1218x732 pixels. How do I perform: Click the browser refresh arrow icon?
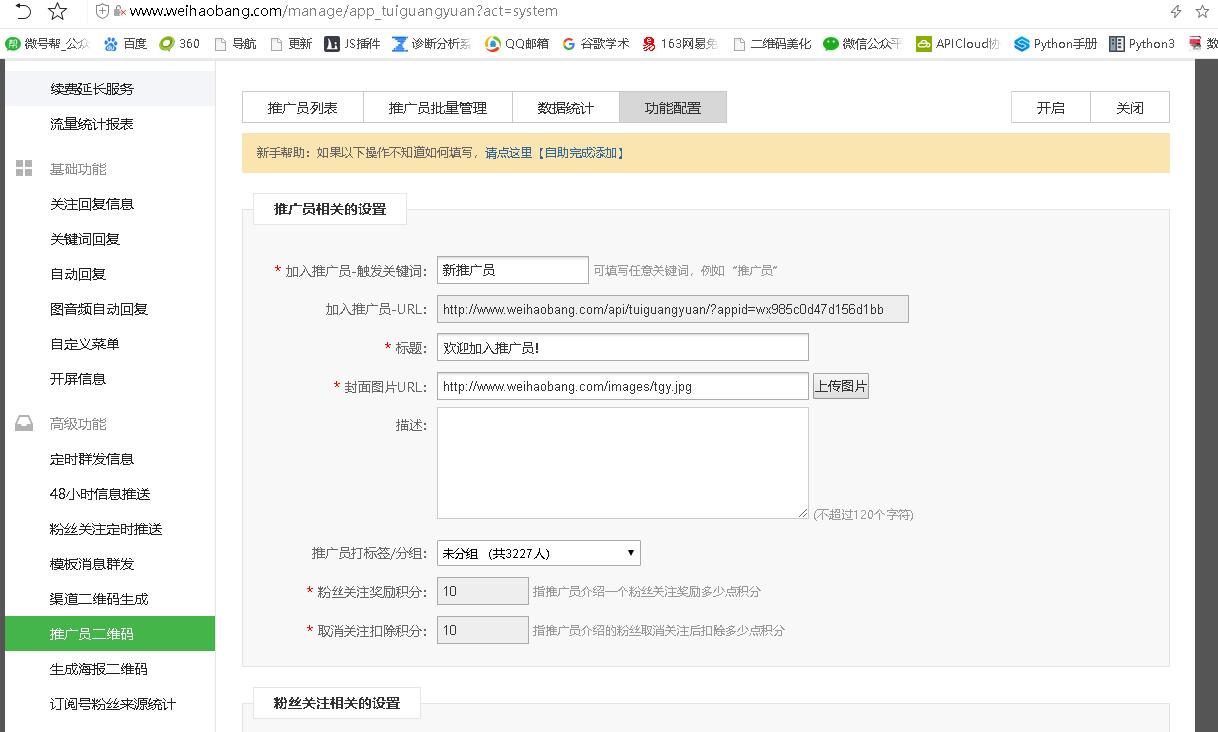[x=22, y=11]
